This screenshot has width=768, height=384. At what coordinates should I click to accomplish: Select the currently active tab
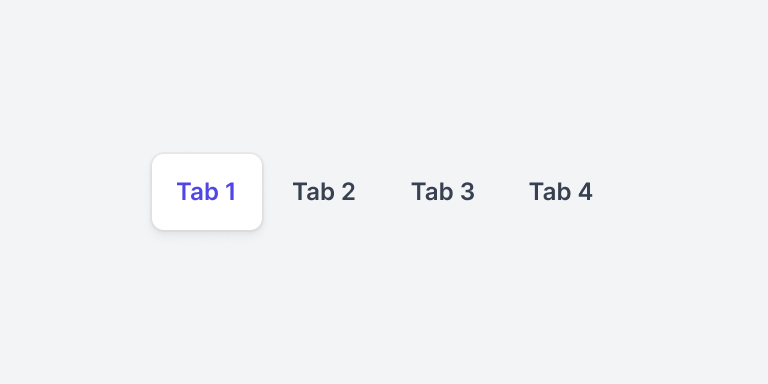click(207, 192)
